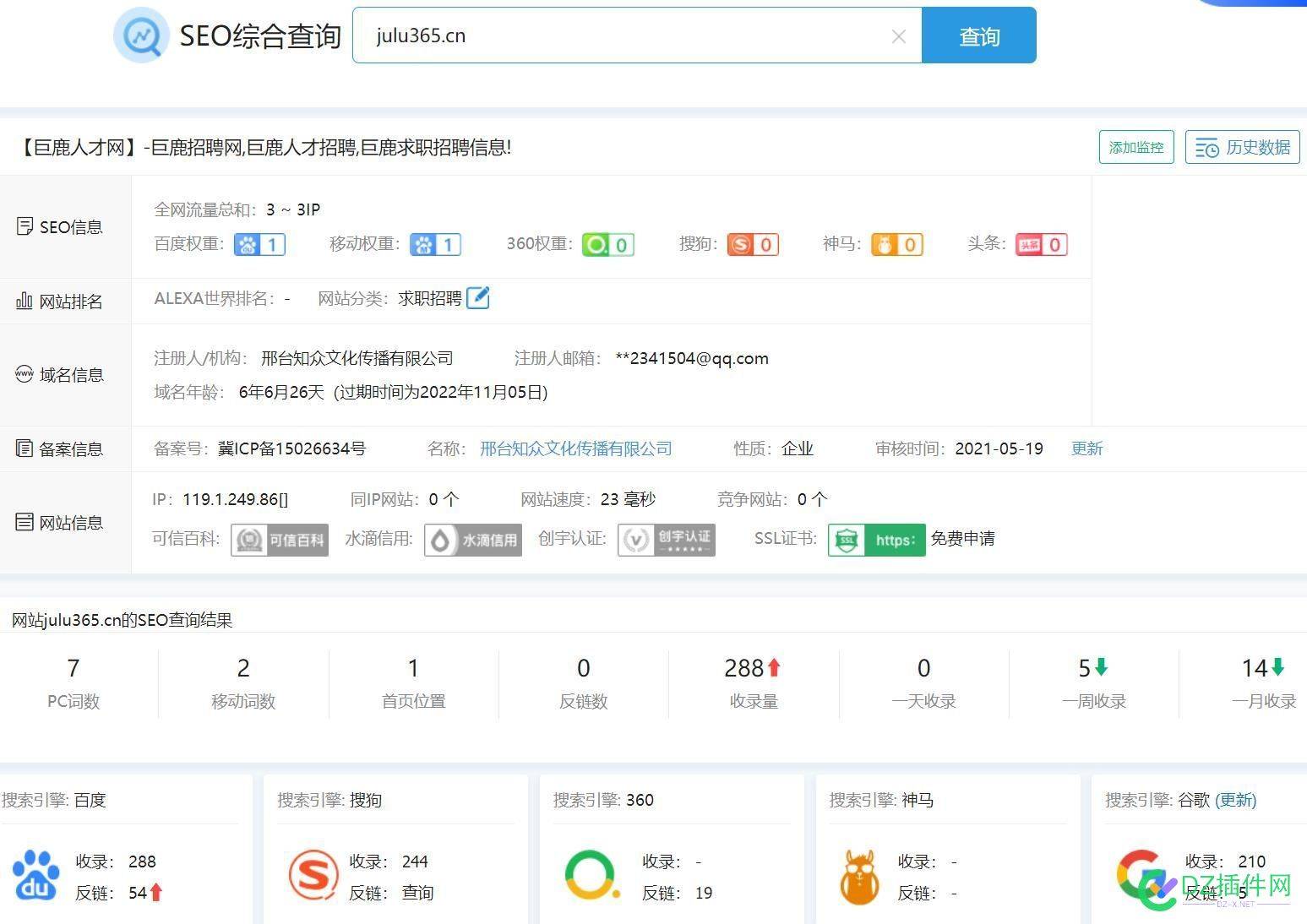Click the 一周收录 value 5
1307x924 pixels.
coord(1085,668)
